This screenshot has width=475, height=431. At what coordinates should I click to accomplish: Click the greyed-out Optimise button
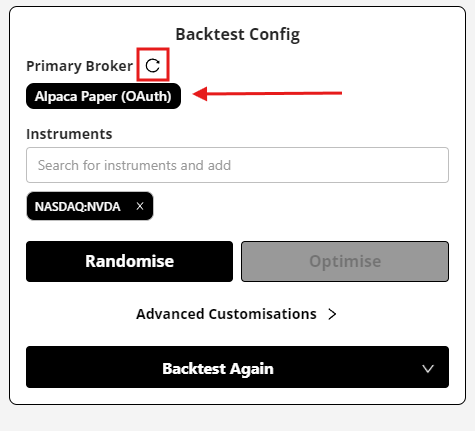point(345,261)
